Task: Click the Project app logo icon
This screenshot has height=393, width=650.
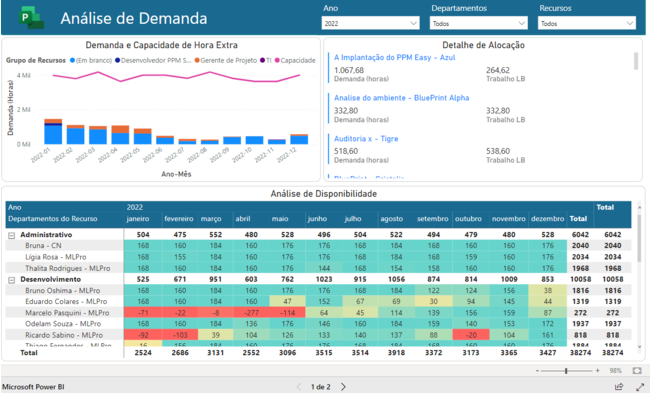Action: tap(31, 18)
